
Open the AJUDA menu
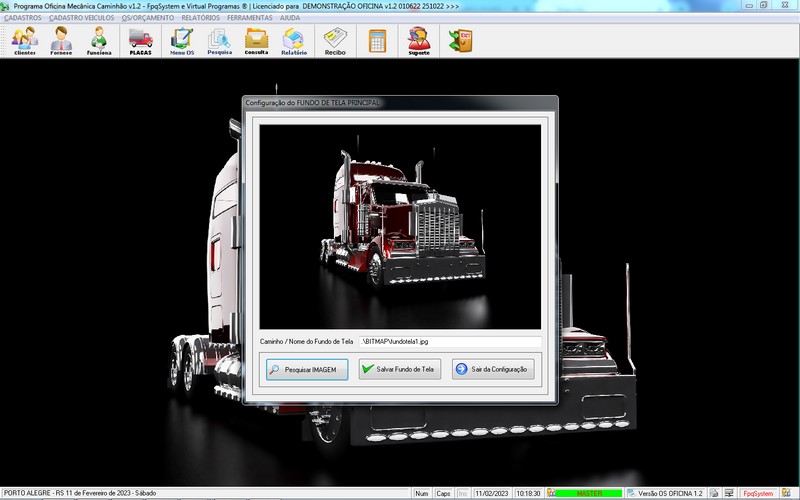pos(290,18)
